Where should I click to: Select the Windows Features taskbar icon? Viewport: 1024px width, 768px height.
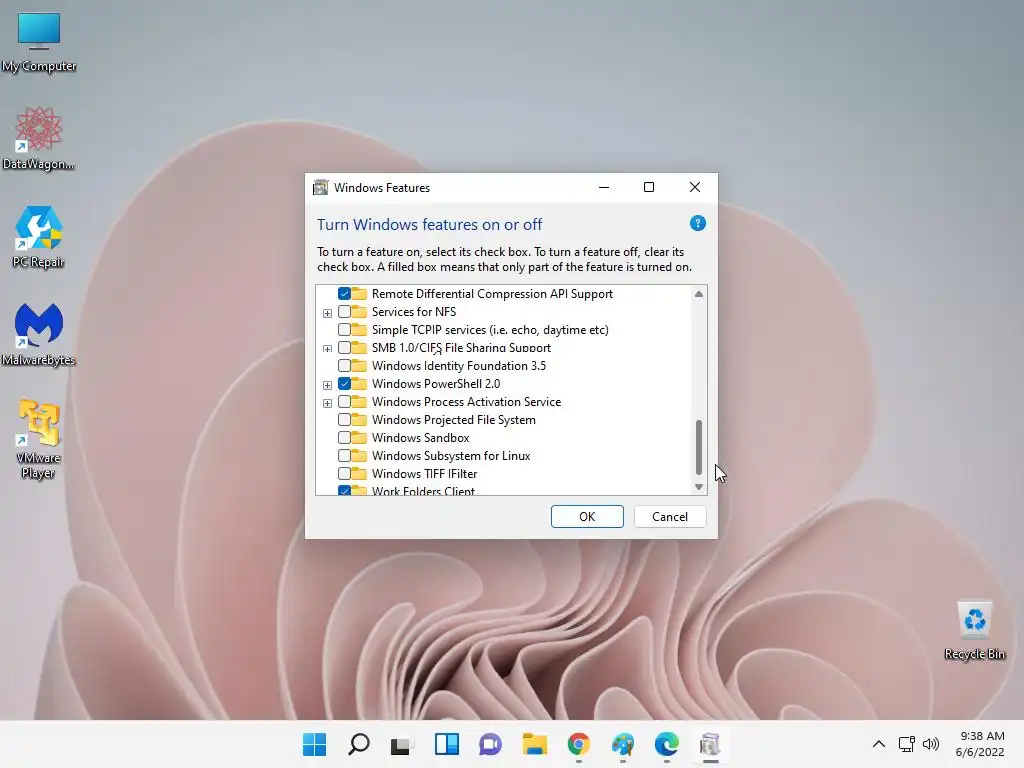tap(710, 744)
